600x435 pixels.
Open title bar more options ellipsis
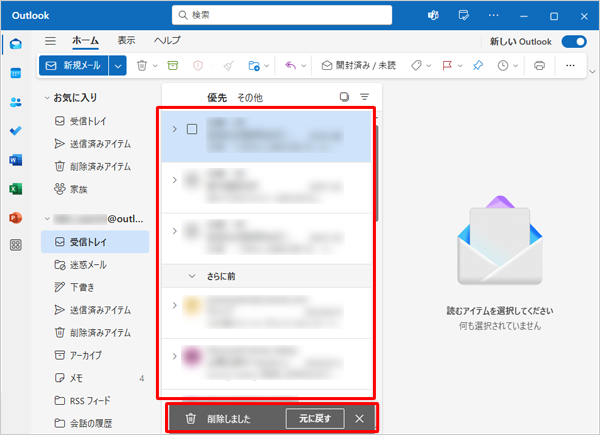tap(494, 15)
